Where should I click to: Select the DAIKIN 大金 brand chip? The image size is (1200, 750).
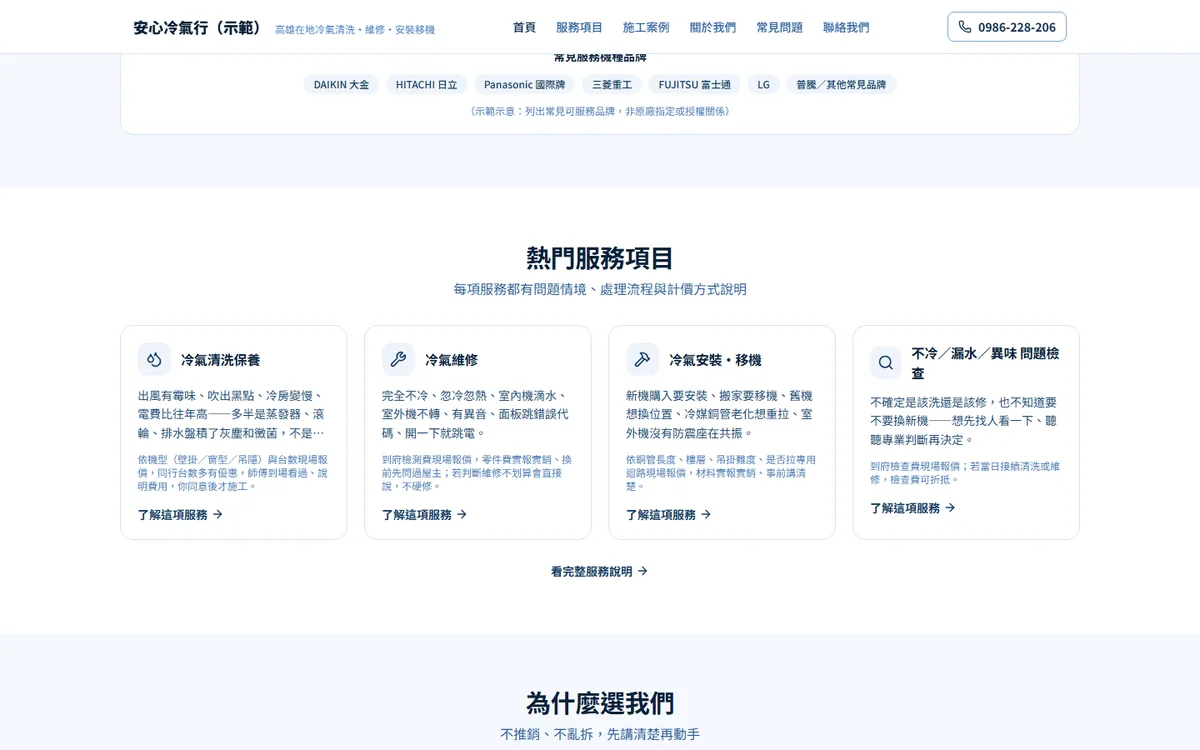(341, 84)
